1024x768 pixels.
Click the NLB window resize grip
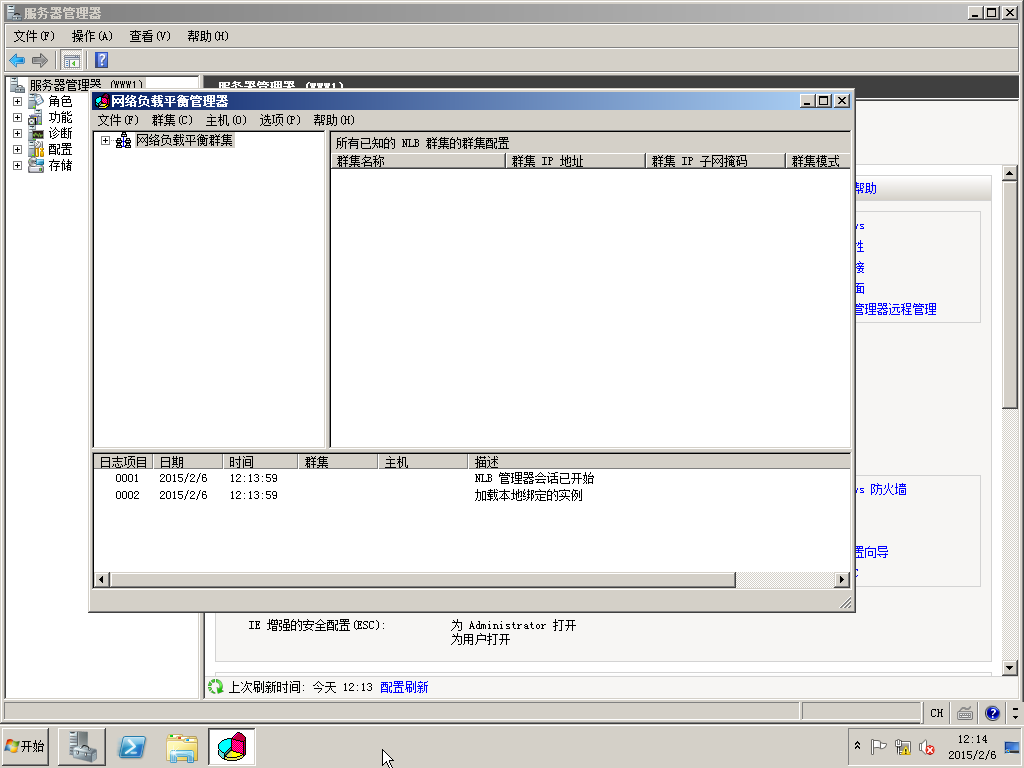point(845,603)
